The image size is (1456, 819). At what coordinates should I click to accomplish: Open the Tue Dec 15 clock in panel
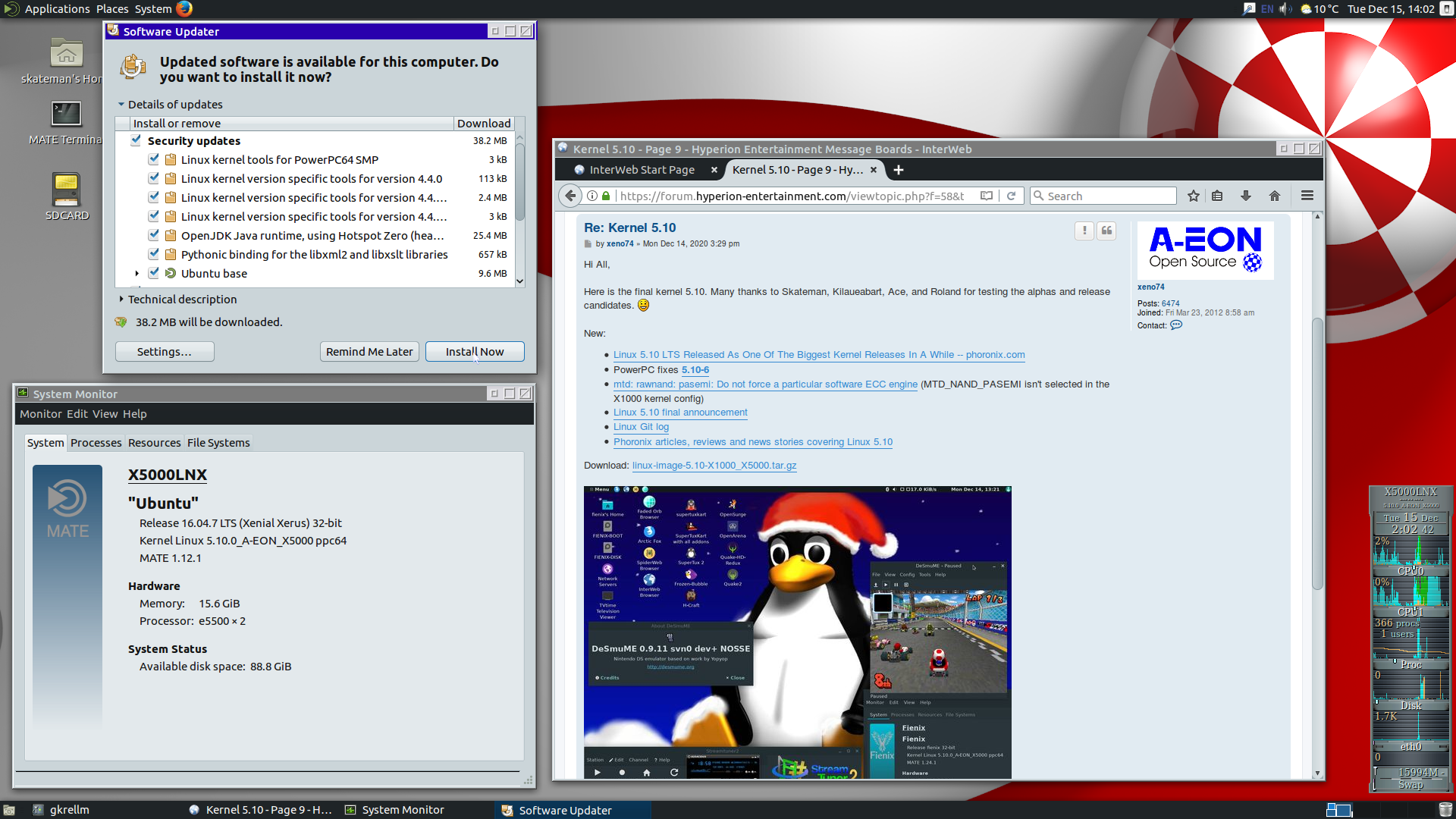[x=1391, y=9]
